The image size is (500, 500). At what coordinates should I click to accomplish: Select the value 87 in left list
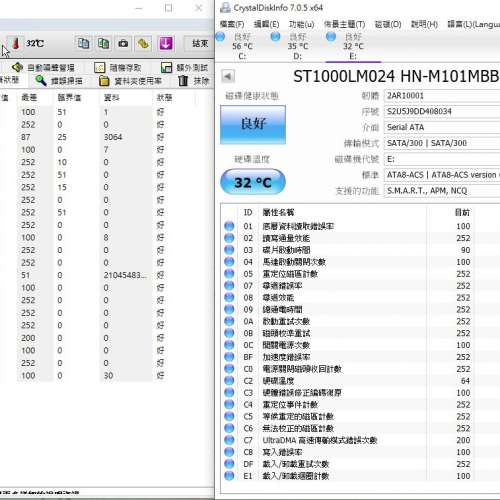click(x=26, y=137)
